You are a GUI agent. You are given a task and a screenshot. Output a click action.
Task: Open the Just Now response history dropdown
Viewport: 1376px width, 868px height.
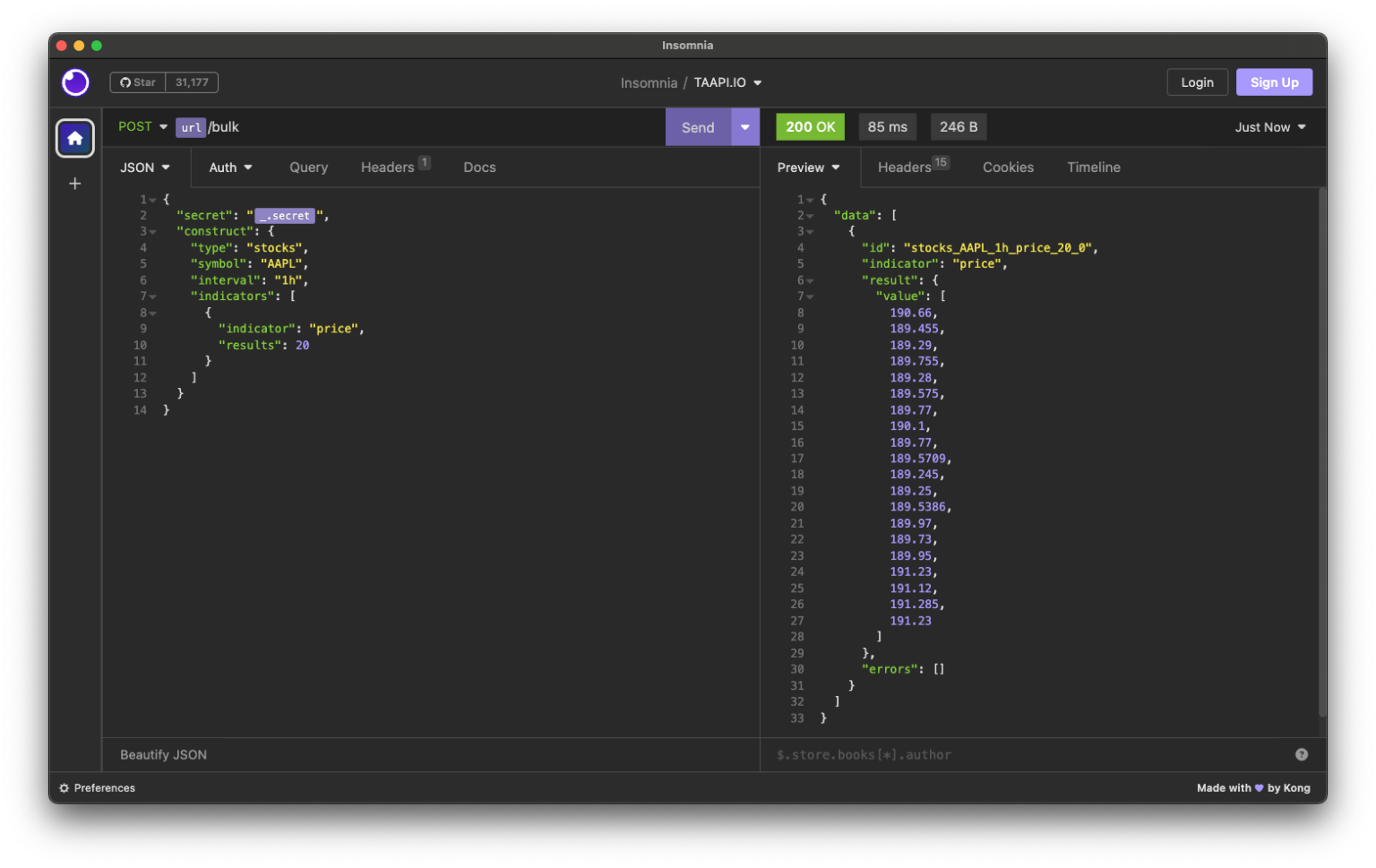tap(1269, 126)
